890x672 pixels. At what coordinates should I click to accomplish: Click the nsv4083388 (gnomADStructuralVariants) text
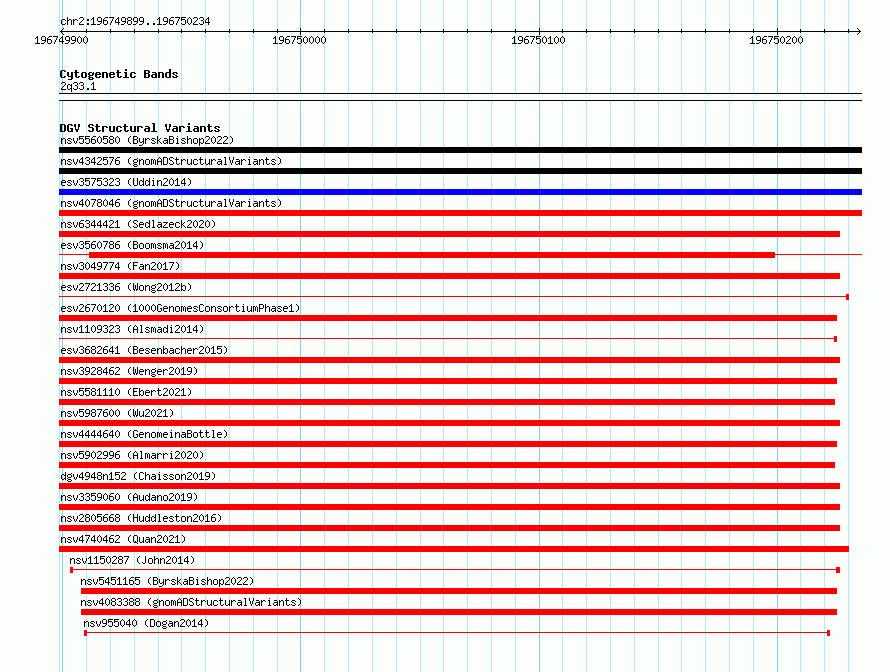pos(191,602)
